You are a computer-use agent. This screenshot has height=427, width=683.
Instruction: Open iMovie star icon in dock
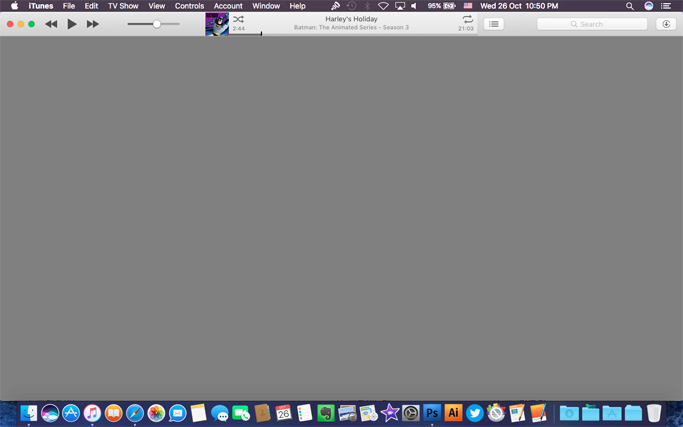(389, 413)
